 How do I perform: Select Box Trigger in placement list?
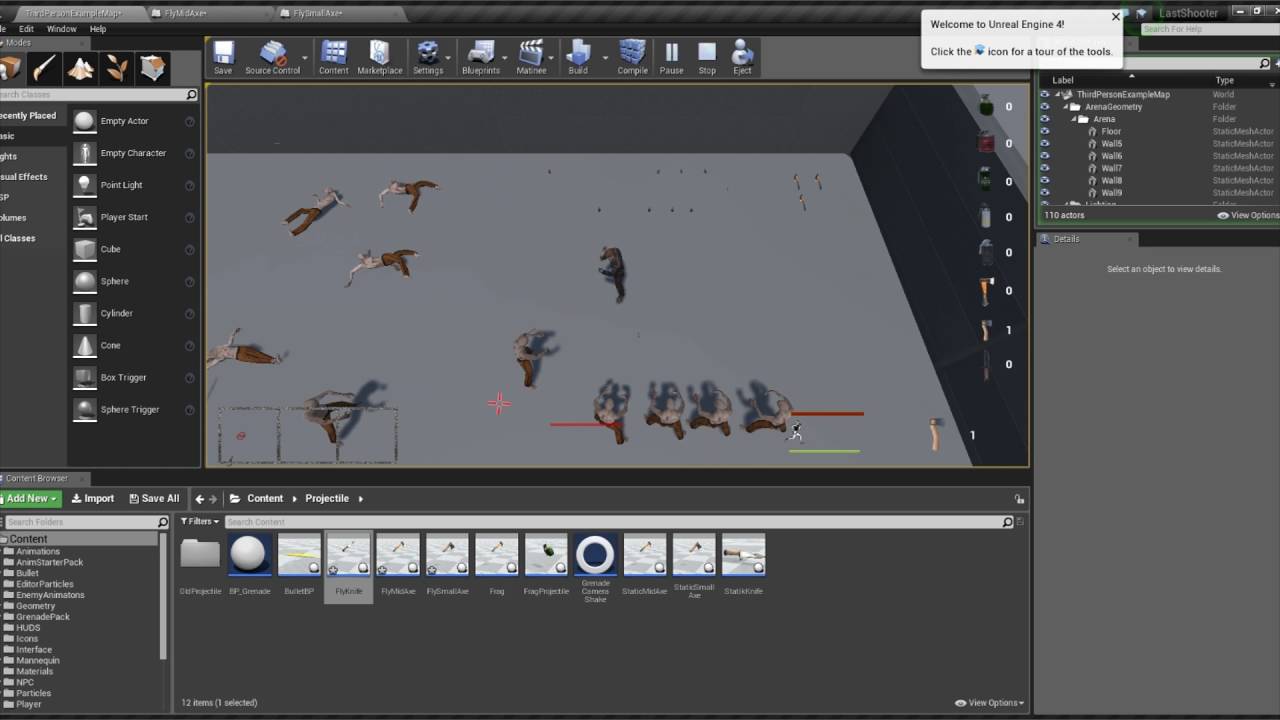(x=135, y=377)
